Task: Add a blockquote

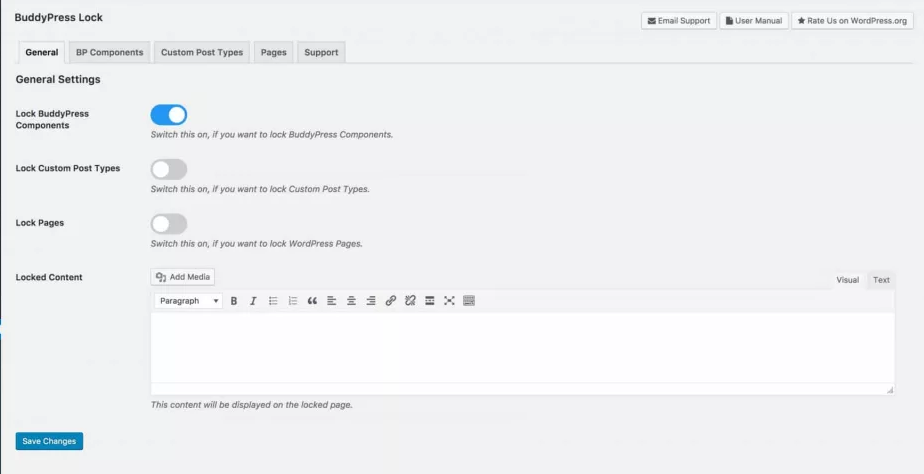Action: click(312, 301)
